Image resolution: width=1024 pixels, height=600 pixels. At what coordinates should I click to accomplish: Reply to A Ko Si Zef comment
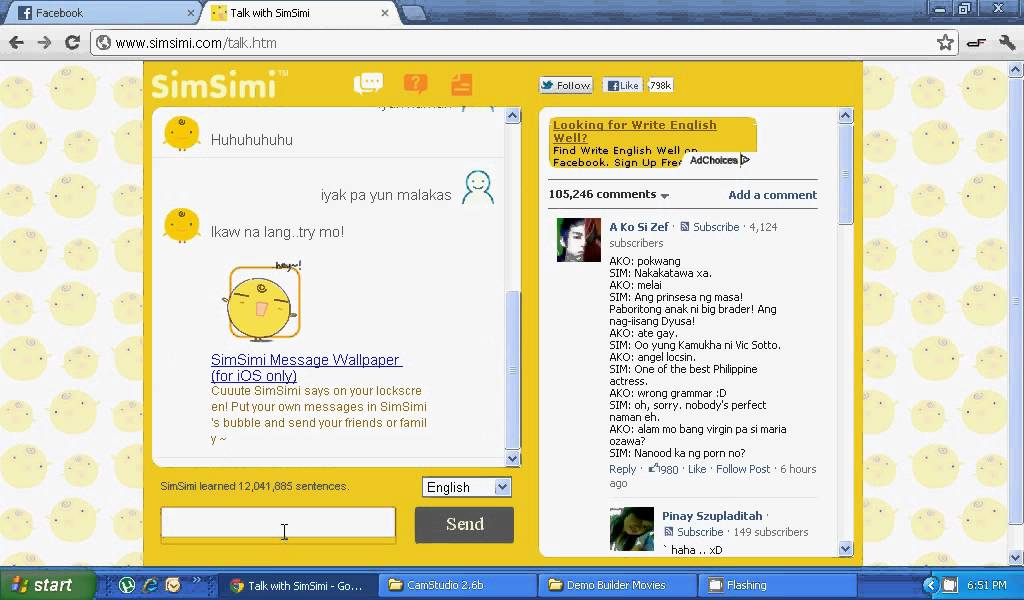point(622,469)
